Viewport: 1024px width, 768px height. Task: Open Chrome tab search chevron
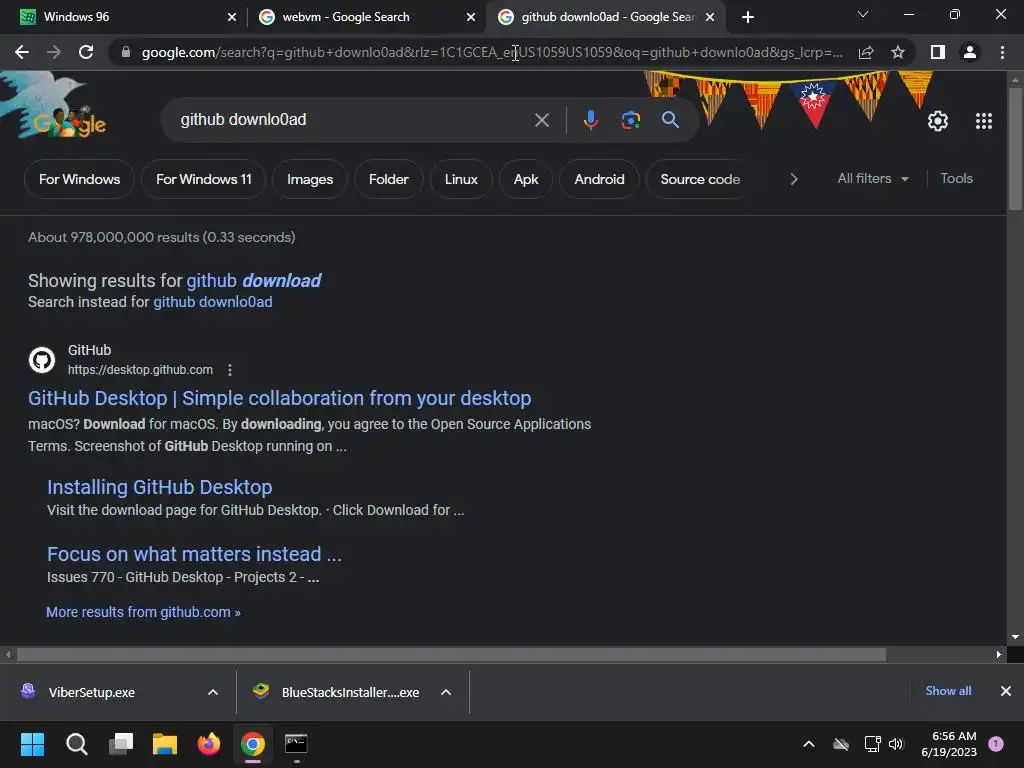[x=863, y=14]
